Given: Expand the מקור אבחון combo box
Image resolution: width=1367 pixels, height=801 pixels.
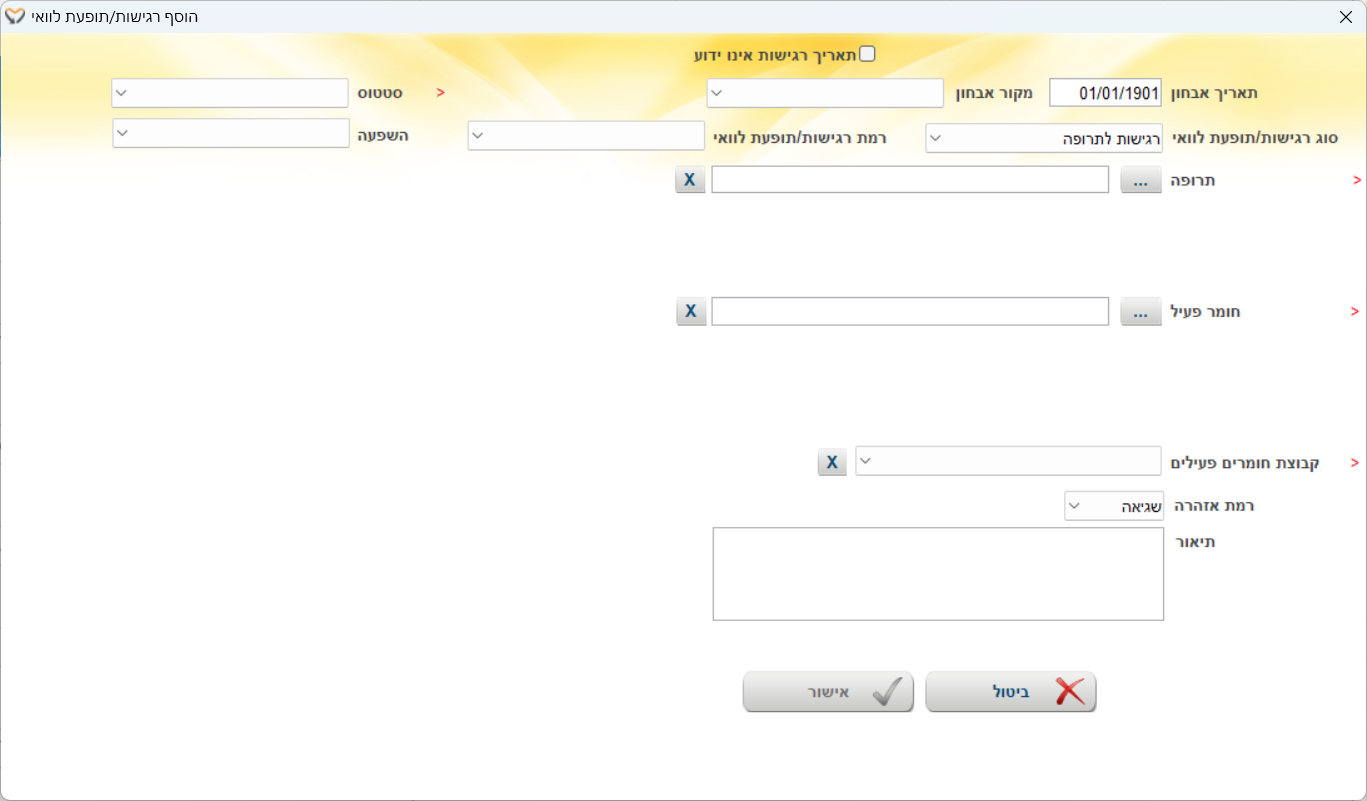Looking at the screenshot, I should point(825,93).
